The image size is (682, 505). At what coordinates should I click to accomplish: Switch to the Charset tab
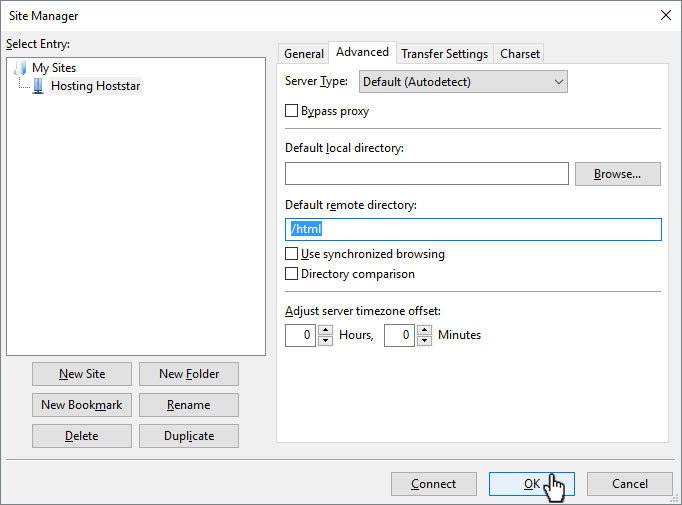[520, 54]
